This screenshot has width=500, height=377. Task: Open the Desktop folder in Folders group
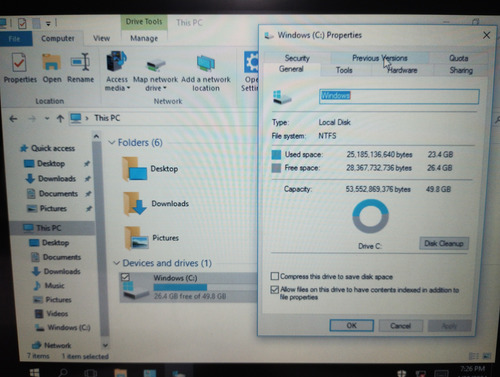pos(134,169)
